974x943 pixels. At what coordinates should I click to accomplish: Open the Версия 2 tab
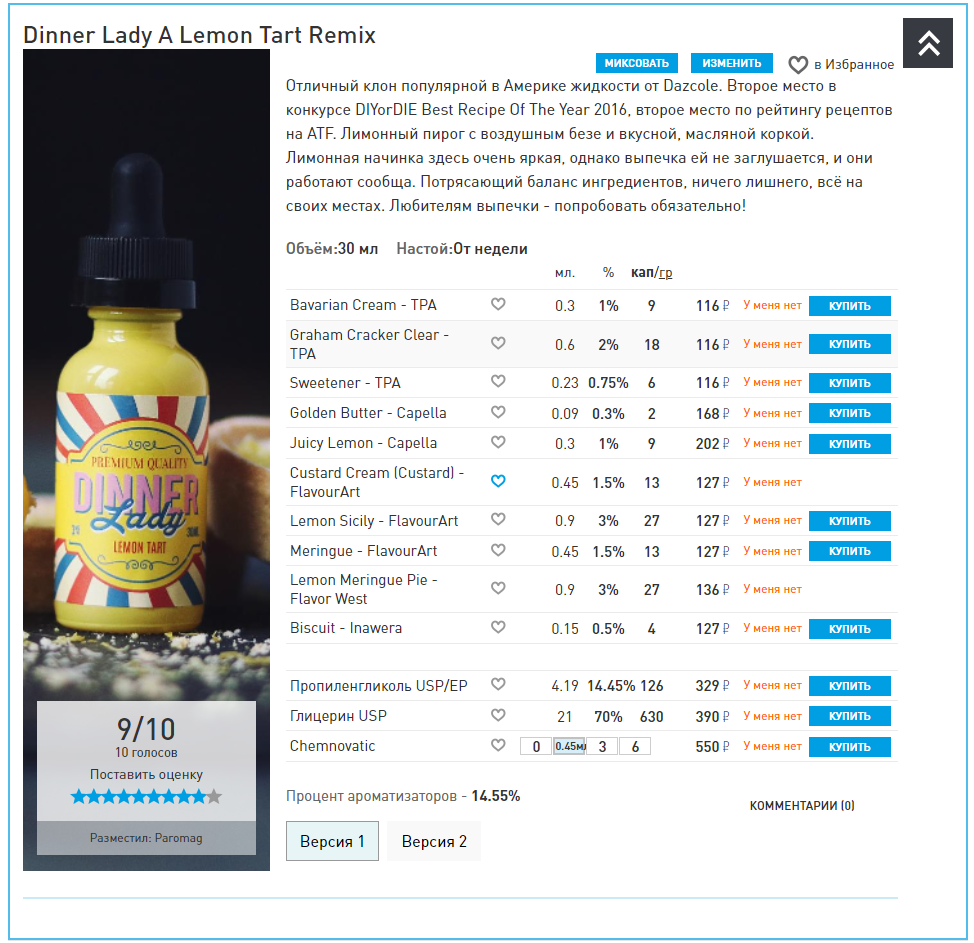[x=434, y=842]
